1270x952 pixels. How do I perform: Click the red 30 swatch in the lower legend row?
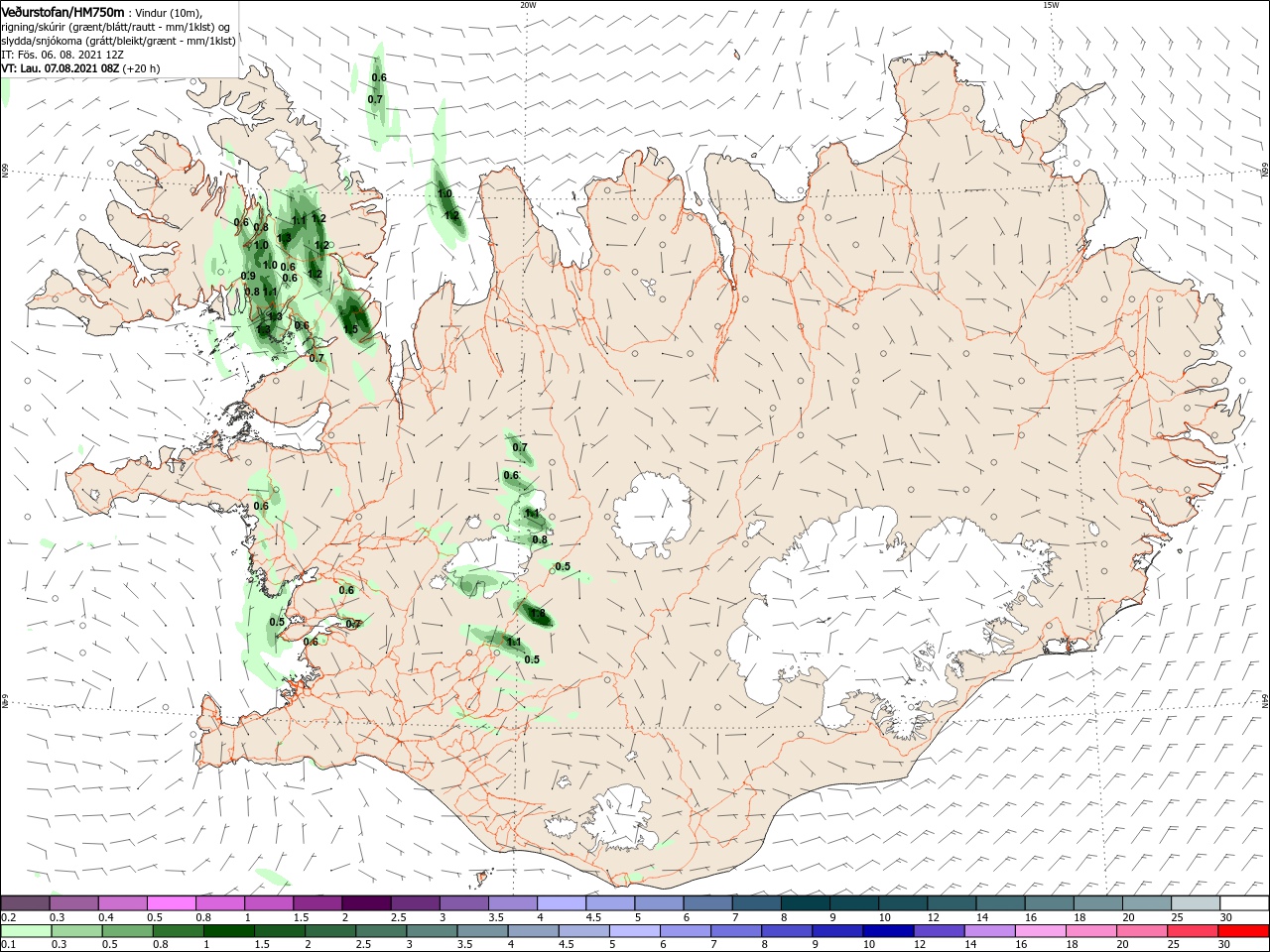pos(1244,931)
